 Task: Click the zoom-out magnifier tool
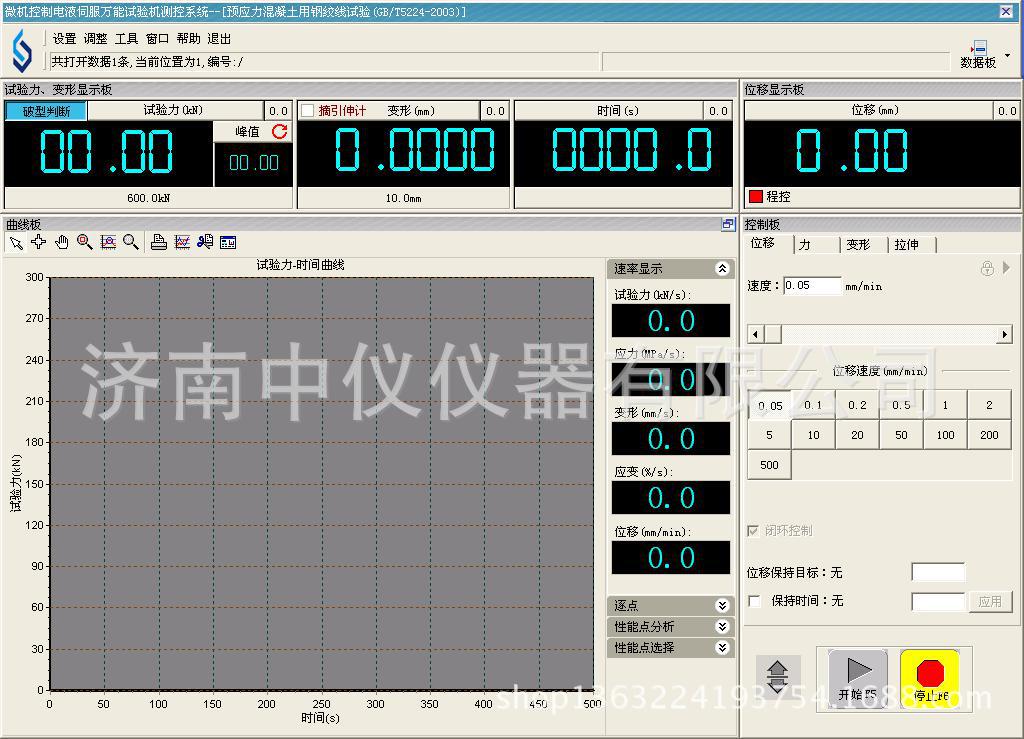131,242
